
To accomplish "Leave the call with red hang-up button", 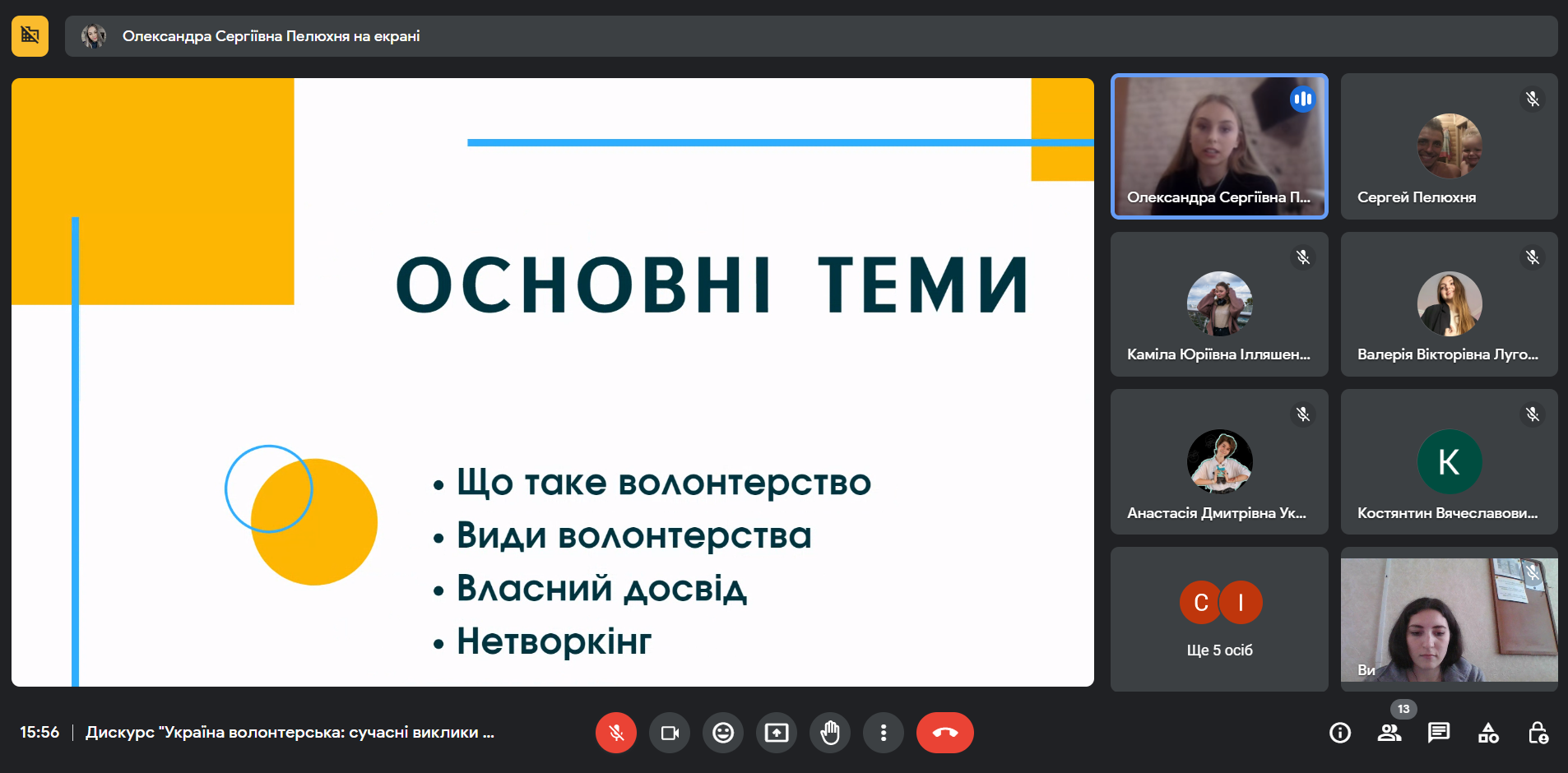I will [944, 733].
